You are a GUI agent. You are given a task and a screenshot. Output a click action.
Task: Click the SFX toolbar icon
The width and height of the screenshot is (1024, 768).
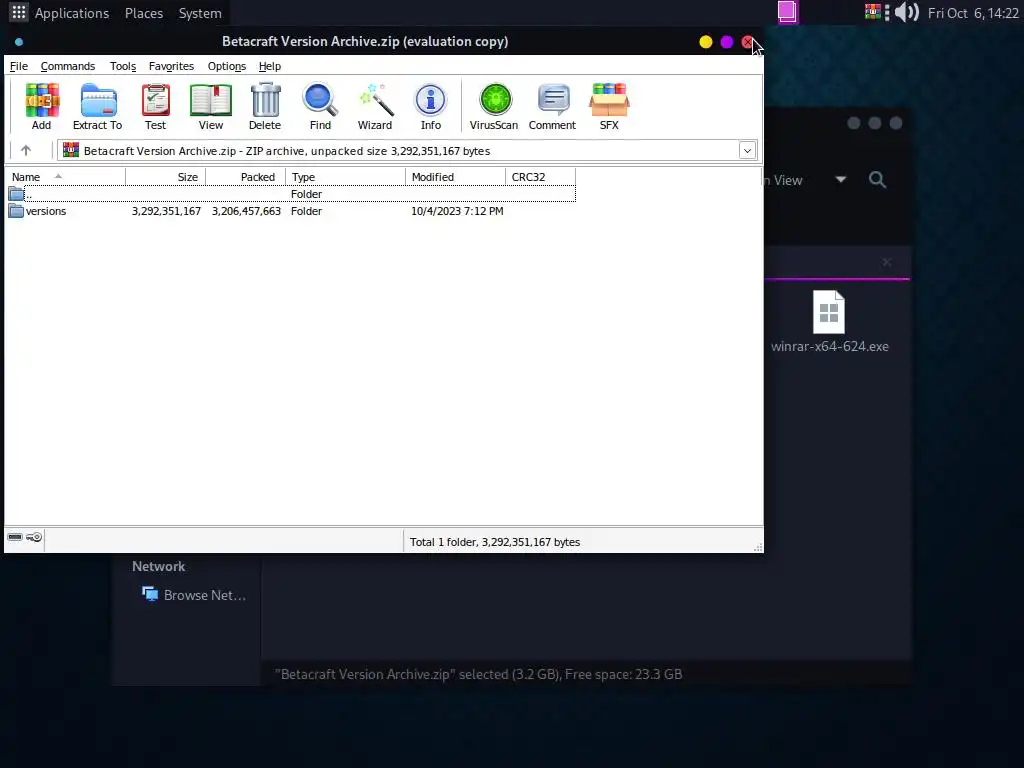[x=609, y=106]
